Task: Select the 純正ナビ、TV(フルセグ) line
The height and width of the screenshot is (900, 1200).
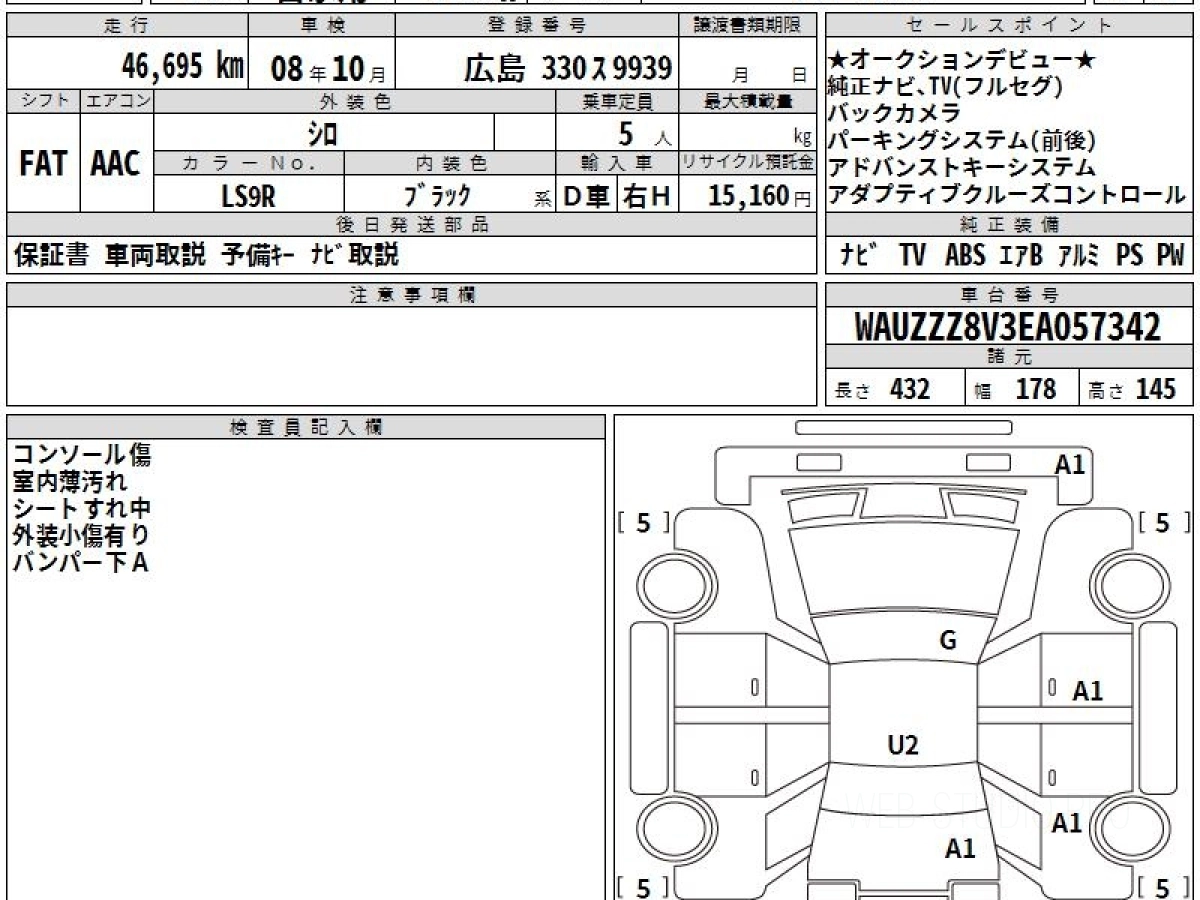Action: click(x=945, y=87)
